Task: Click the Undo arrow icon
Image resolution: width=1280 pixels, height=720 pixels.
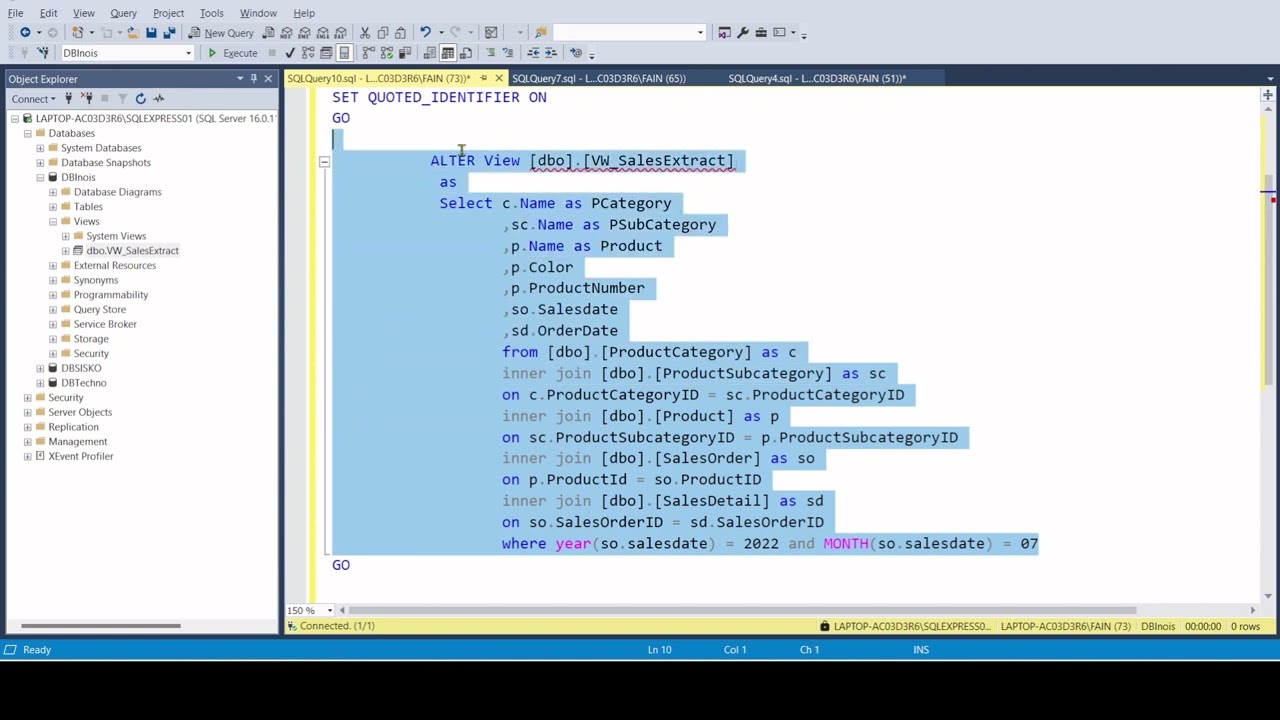Action: pyautogui.click(x=425, y=32)
